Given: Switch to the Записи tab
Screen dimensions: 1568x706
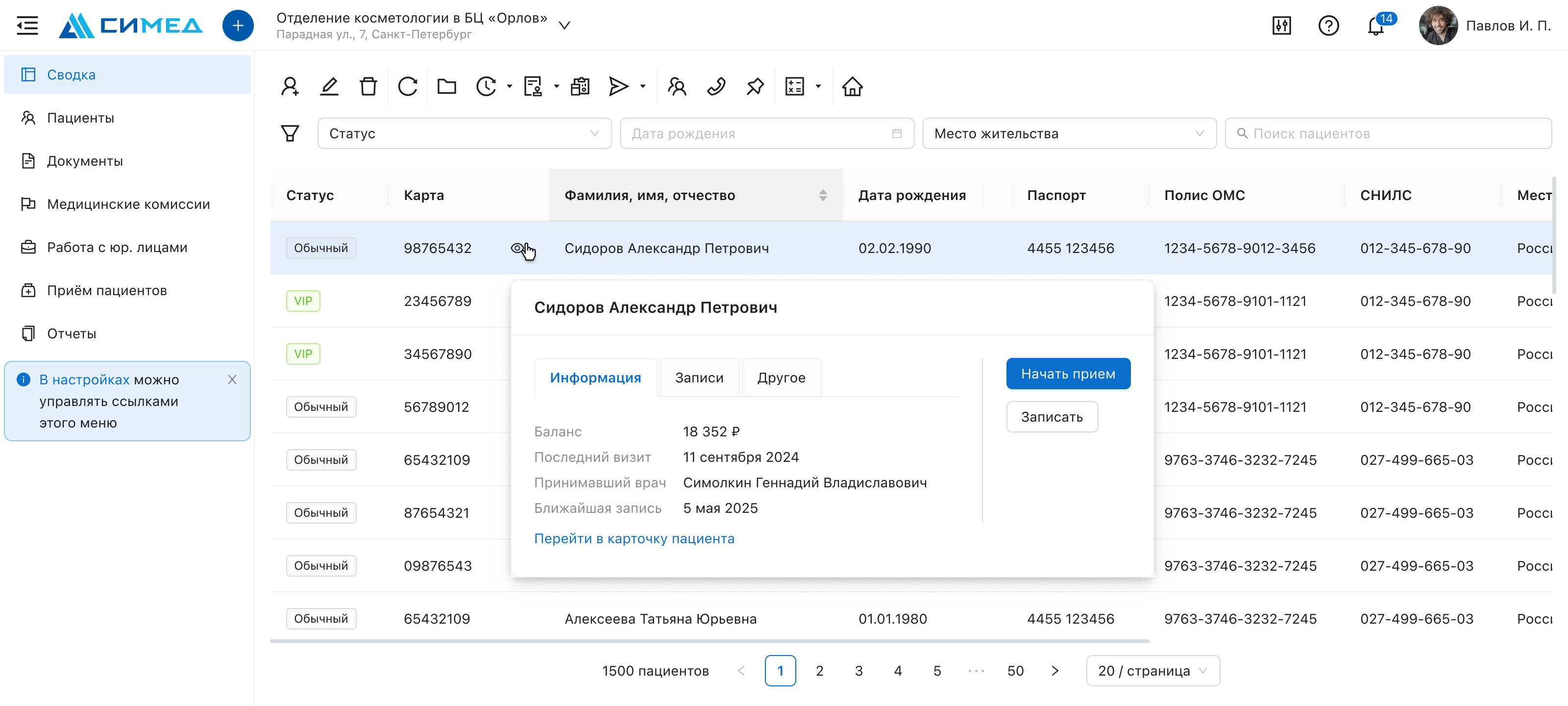Looking at the screenshot, I should (699, 378).
